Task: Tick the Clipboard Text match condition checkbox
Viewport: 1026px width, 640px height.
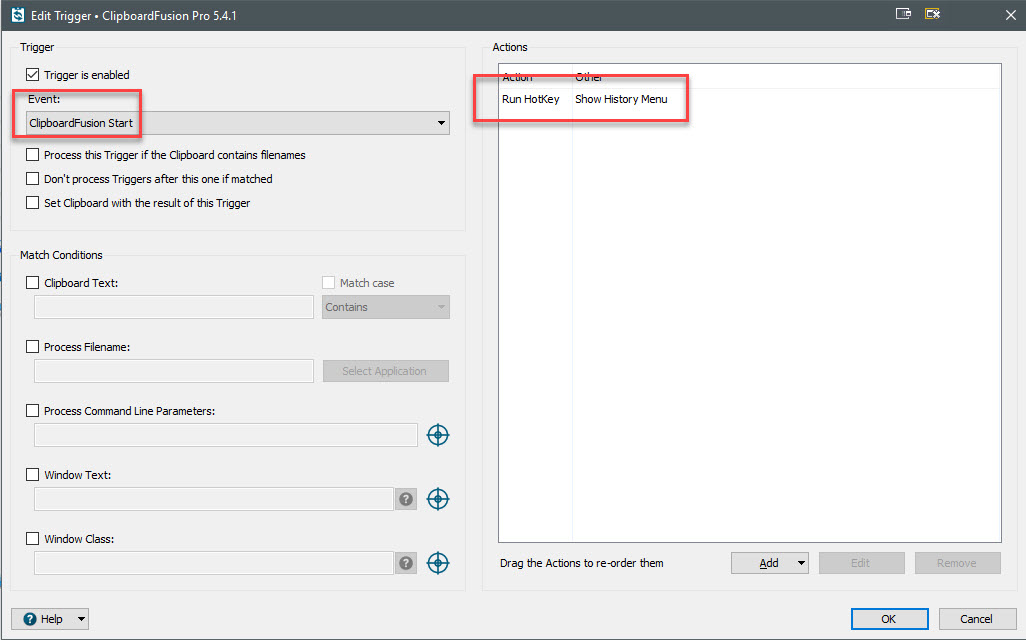Action: point(33,283)
